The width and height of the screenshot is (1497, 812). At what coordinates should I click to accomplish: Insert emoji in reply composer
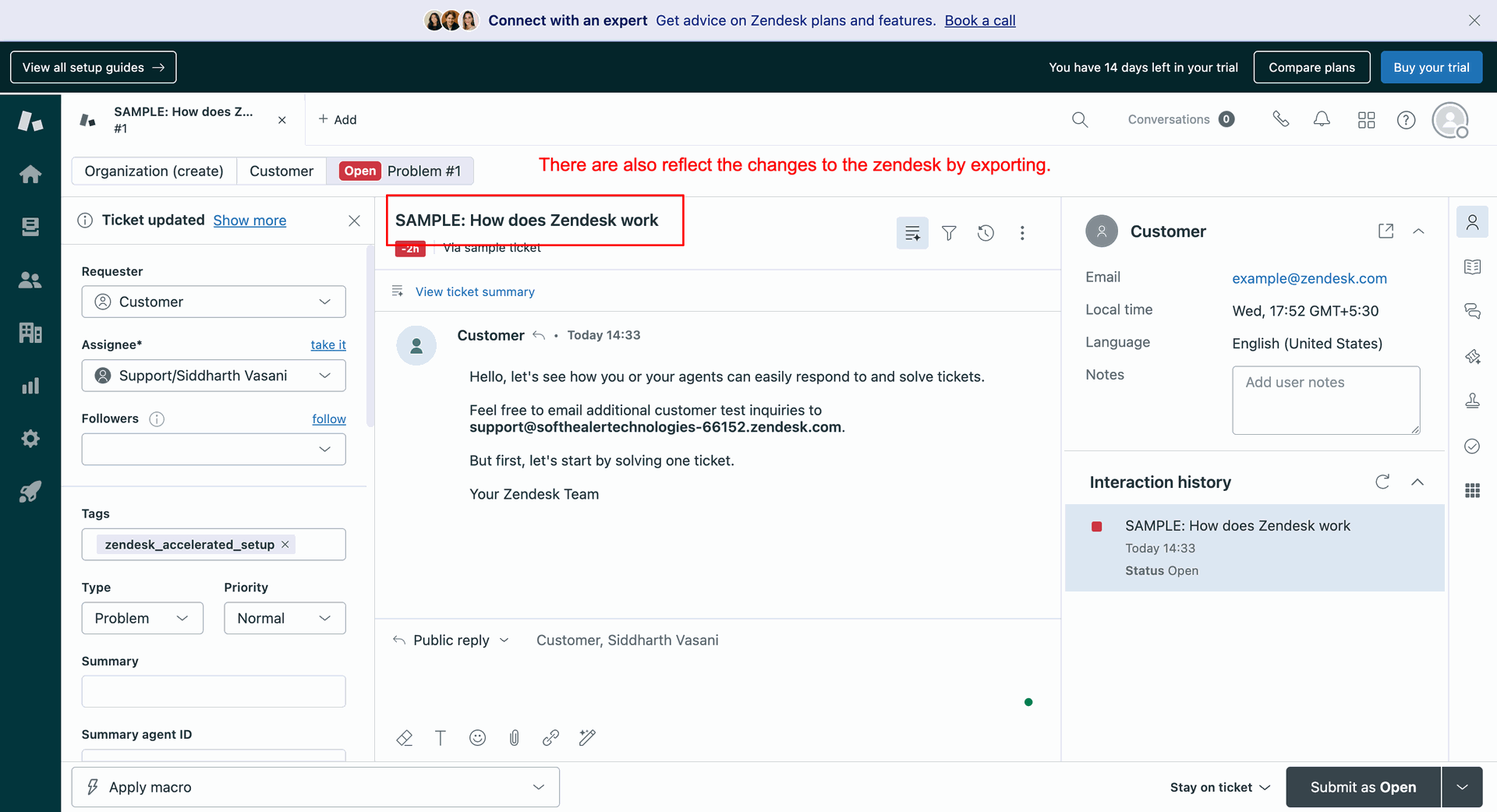477,737
